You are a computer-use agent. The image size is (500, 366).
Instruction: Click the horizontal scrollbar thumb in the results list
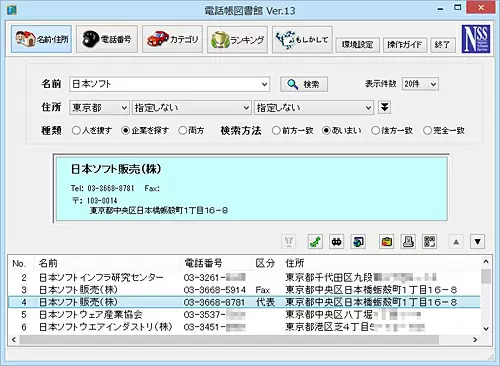(x=229, y=340)
